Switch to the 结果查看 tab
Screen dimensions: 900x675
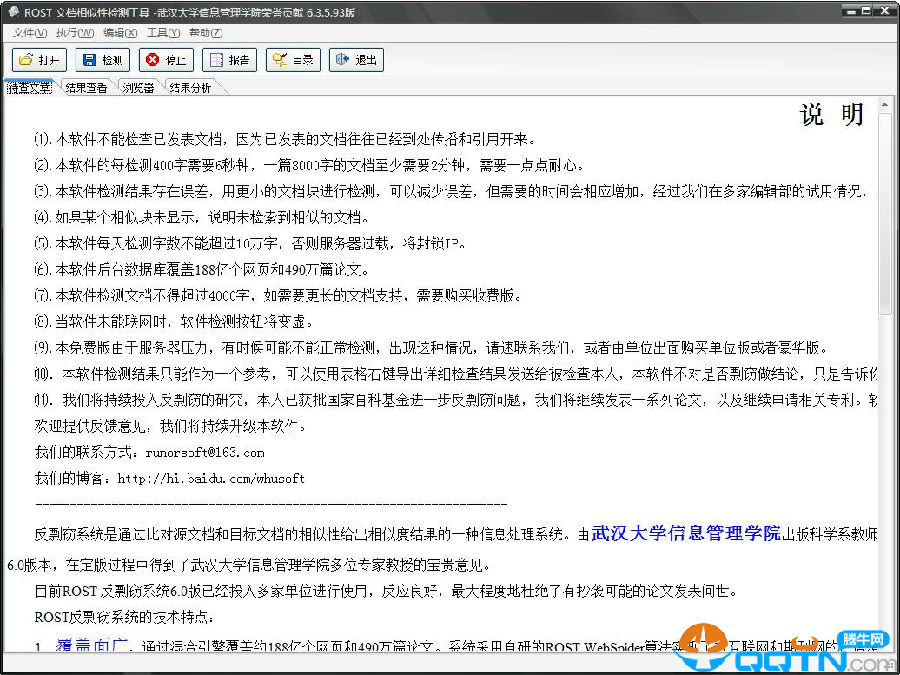(x=86, y=88)
